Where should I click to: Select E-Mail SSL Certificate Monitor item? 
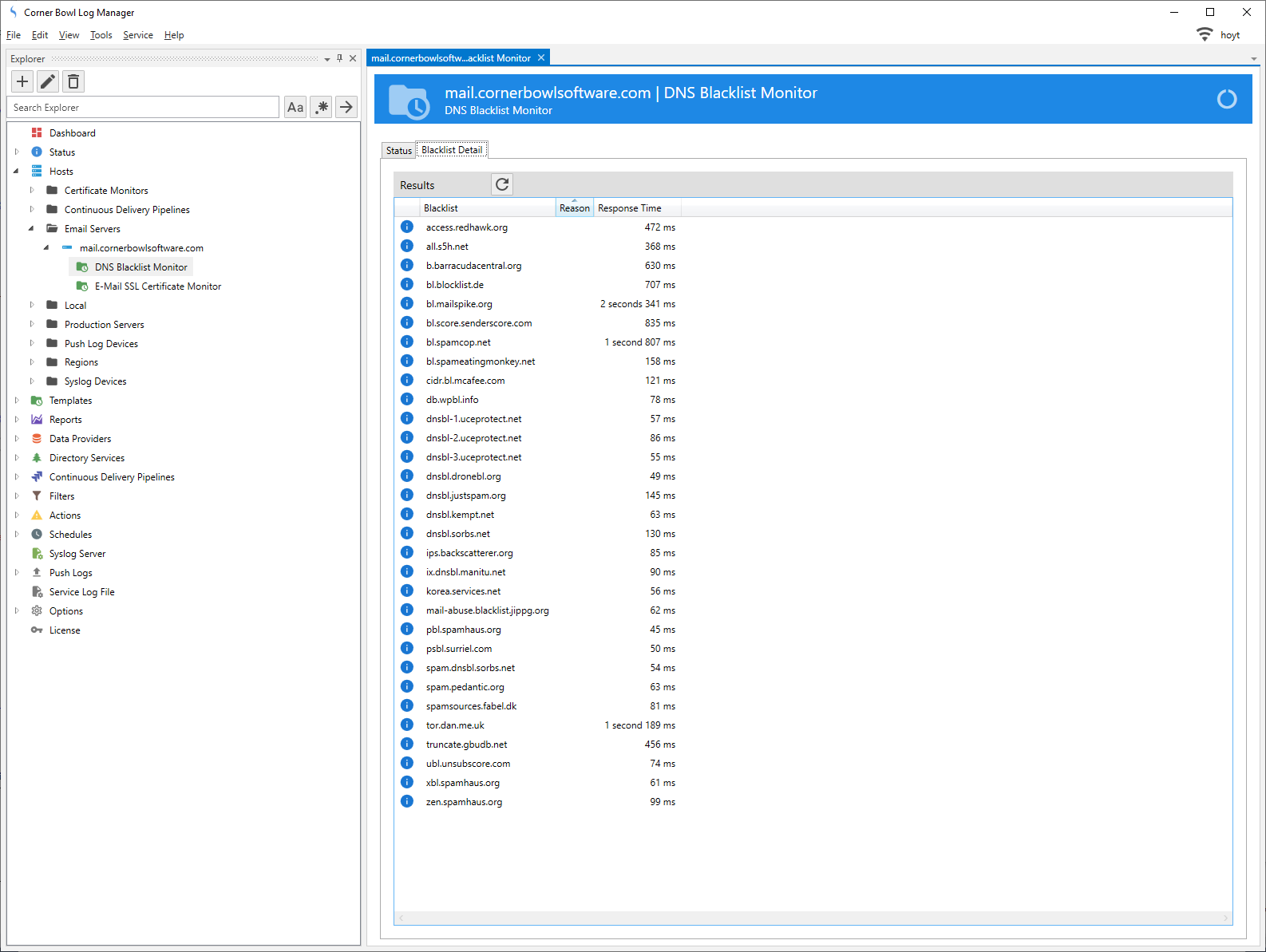158,286
